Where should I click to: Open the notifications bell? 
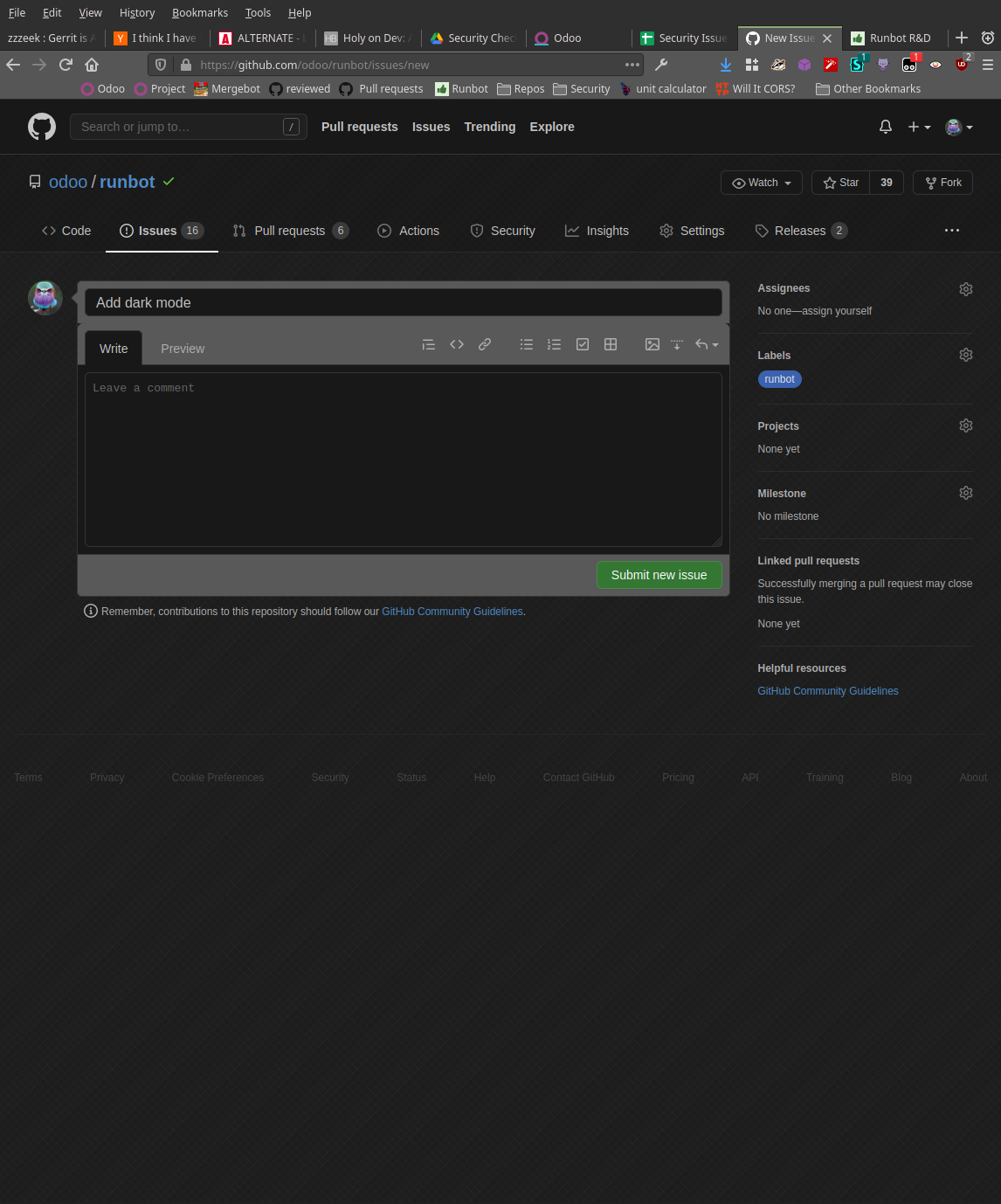point(886,127)
